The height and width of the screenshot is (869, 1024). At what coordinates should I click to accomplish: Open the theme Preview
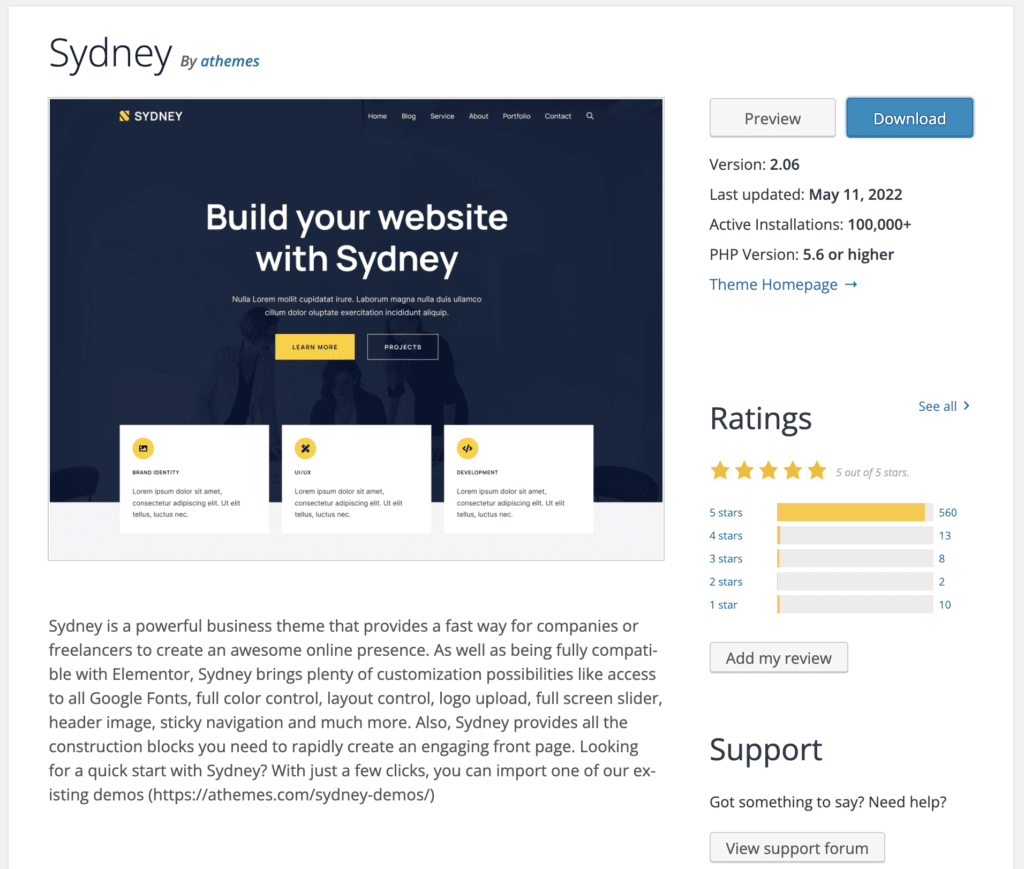[773, 118]
